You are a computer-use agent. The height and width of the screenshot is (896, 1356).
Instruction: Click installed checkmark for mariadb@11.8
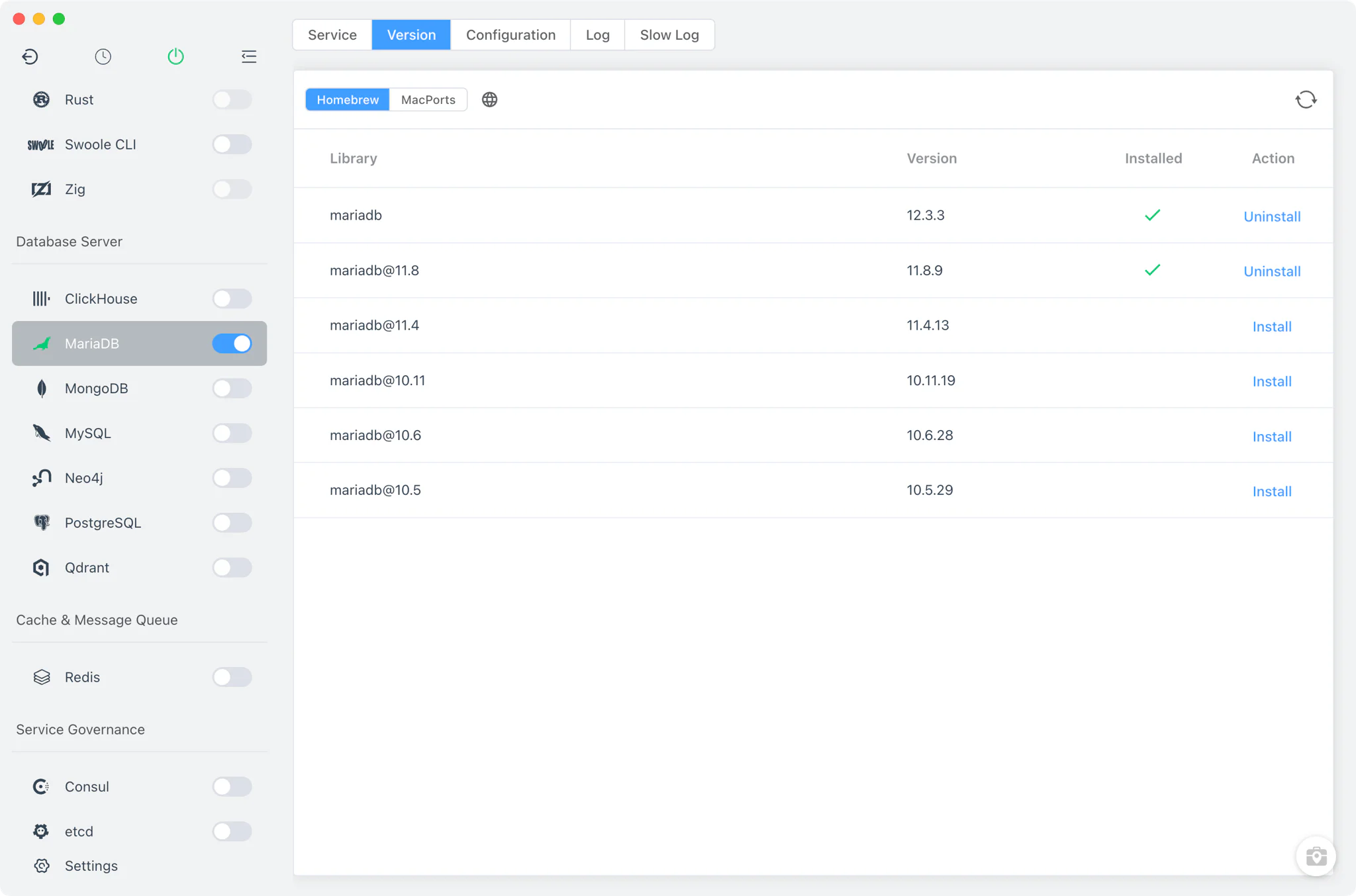point(1152,270)
